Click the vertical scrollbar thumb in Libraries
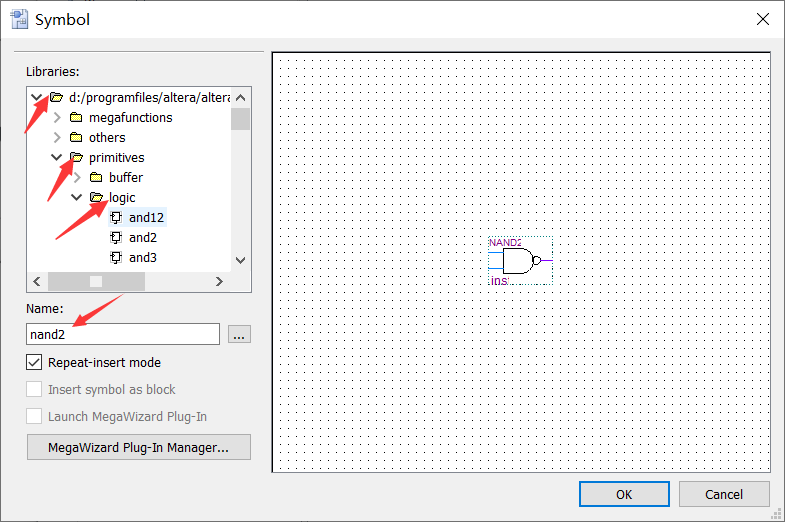 pos(240,119)
